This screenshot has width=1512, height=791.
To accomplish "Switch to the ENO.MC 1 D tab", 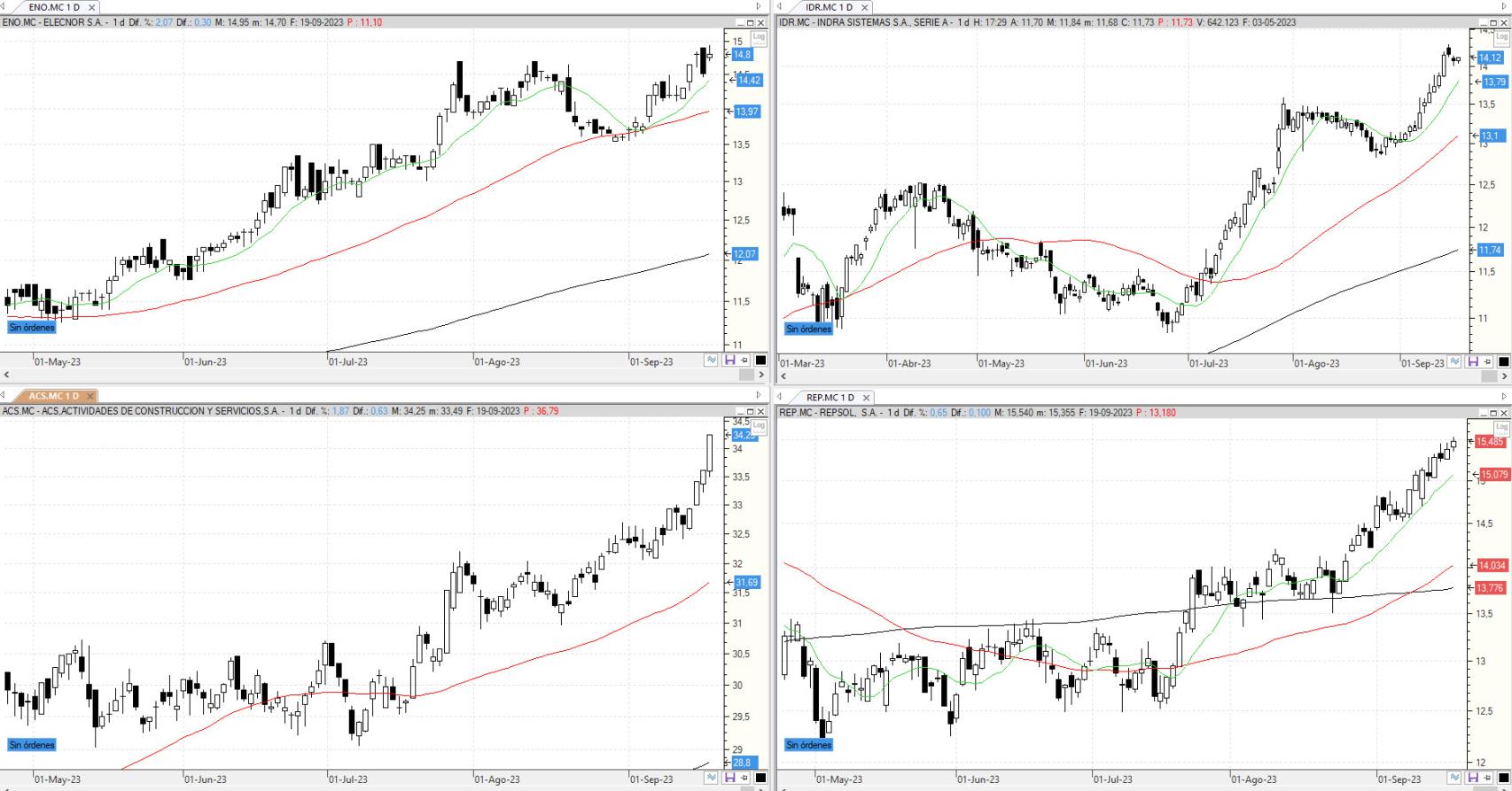I will coord(54,7).
